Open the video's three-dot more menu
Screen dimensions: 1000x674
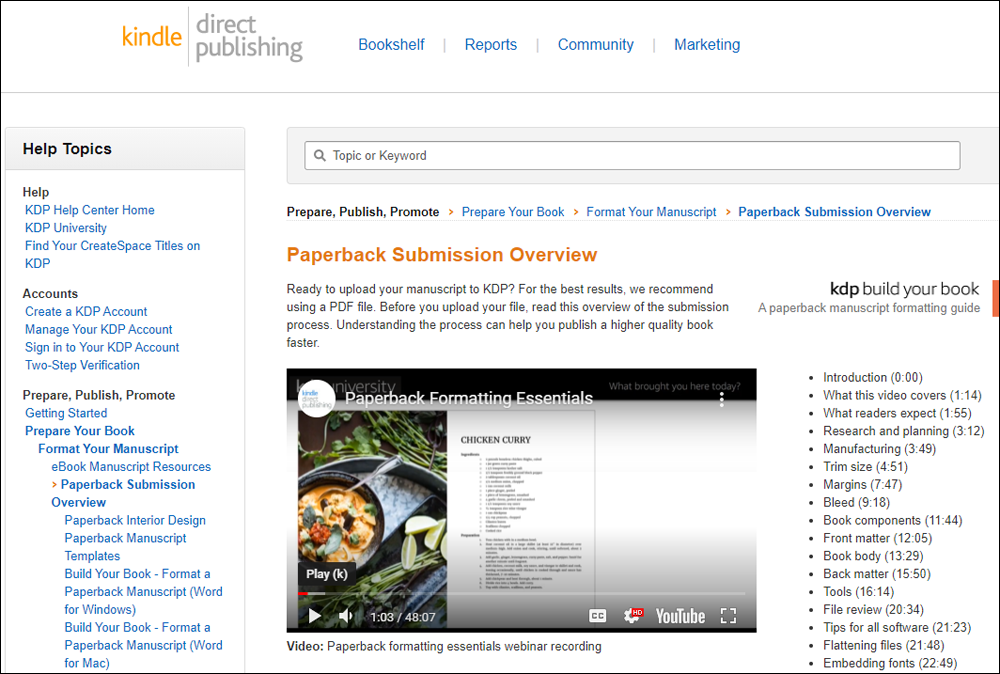coord(721,399)
